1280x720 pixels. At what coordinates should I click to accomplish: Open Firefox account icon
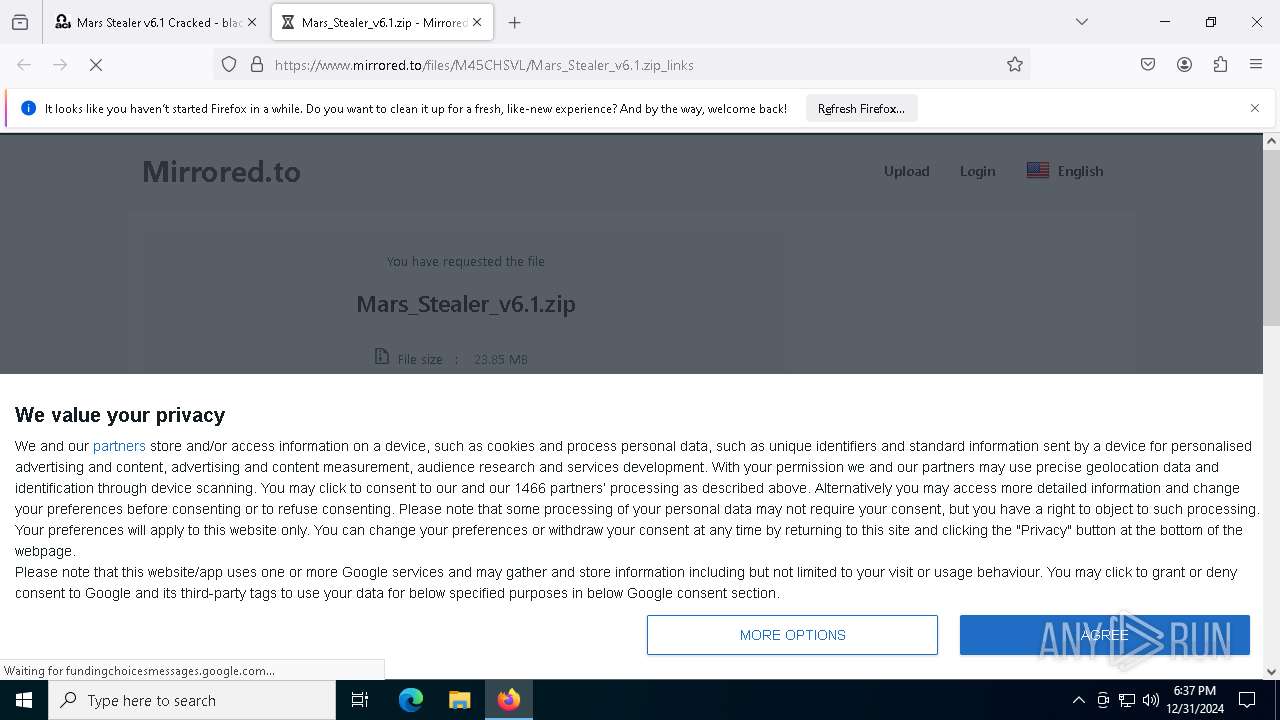point(1184,65)
